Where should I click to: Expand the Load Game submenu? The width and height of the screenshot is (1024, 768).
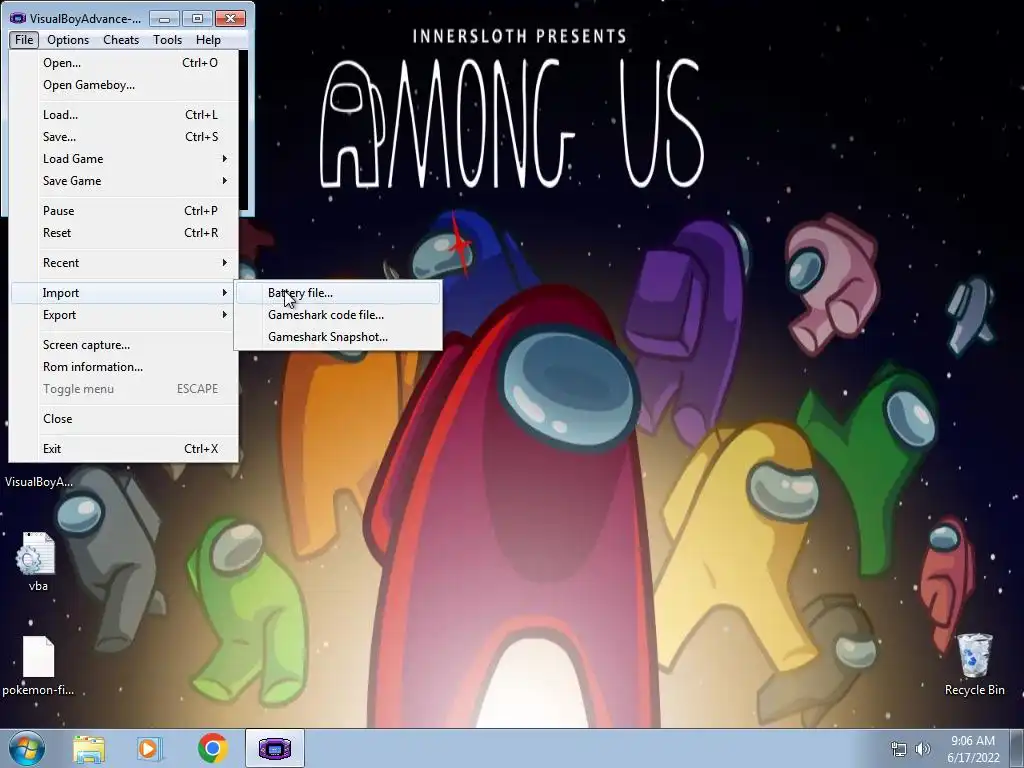pos(124,159)
